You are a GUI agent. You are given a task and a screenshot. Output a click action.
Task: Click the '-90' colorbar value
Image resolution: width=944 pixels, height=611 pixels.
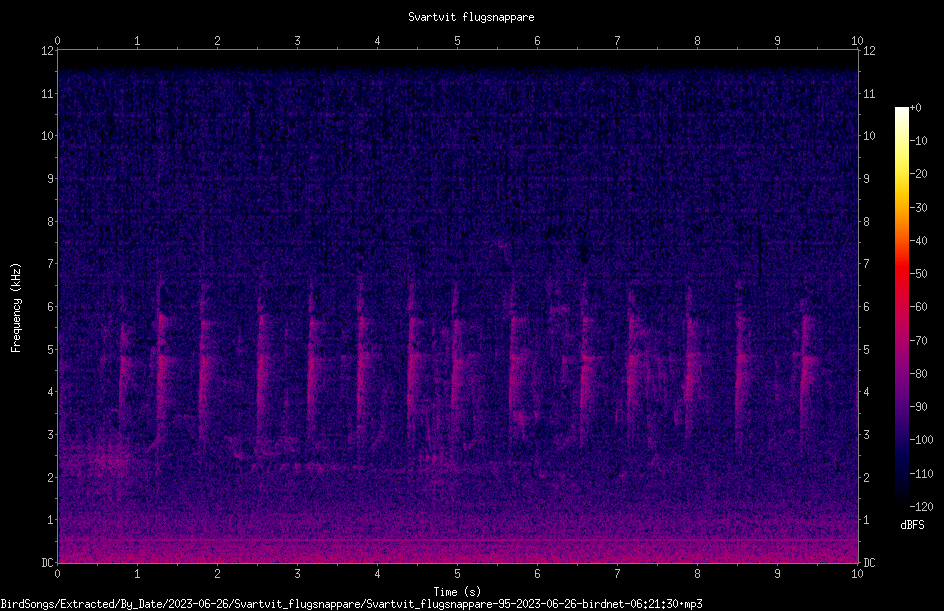[x=918, y=407]
